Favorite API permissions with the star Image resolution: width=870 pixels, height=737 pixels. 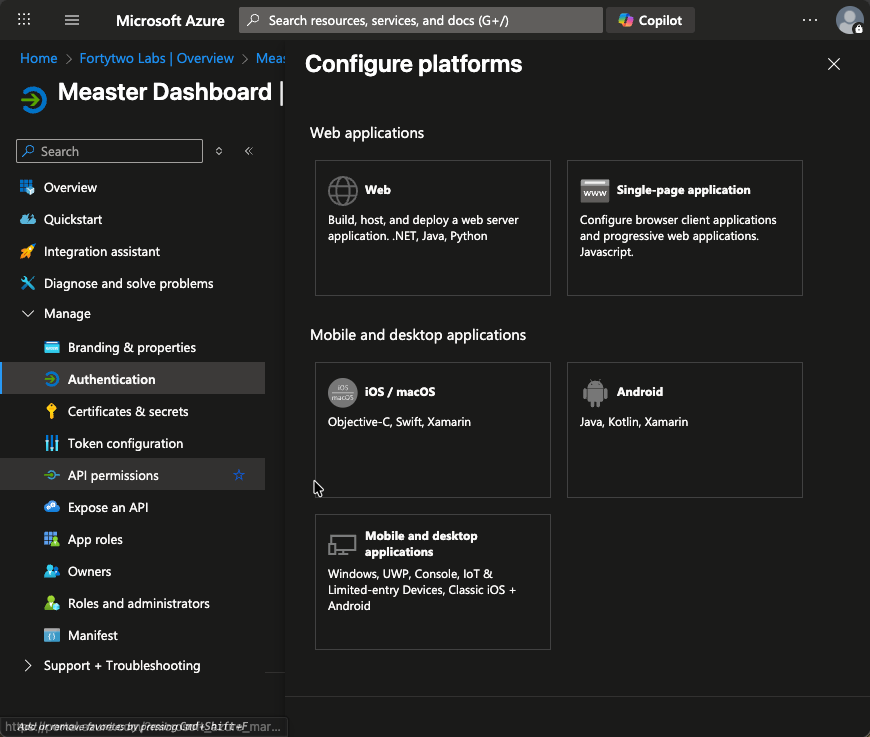pyautogui.click(x=239, y=476)
